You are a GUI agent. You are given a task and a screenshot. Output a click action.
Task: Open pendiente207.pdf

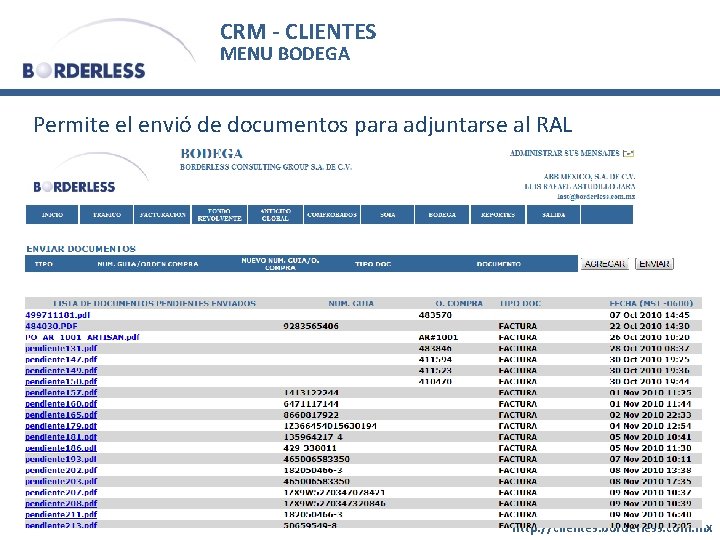(x=61, y=492)
